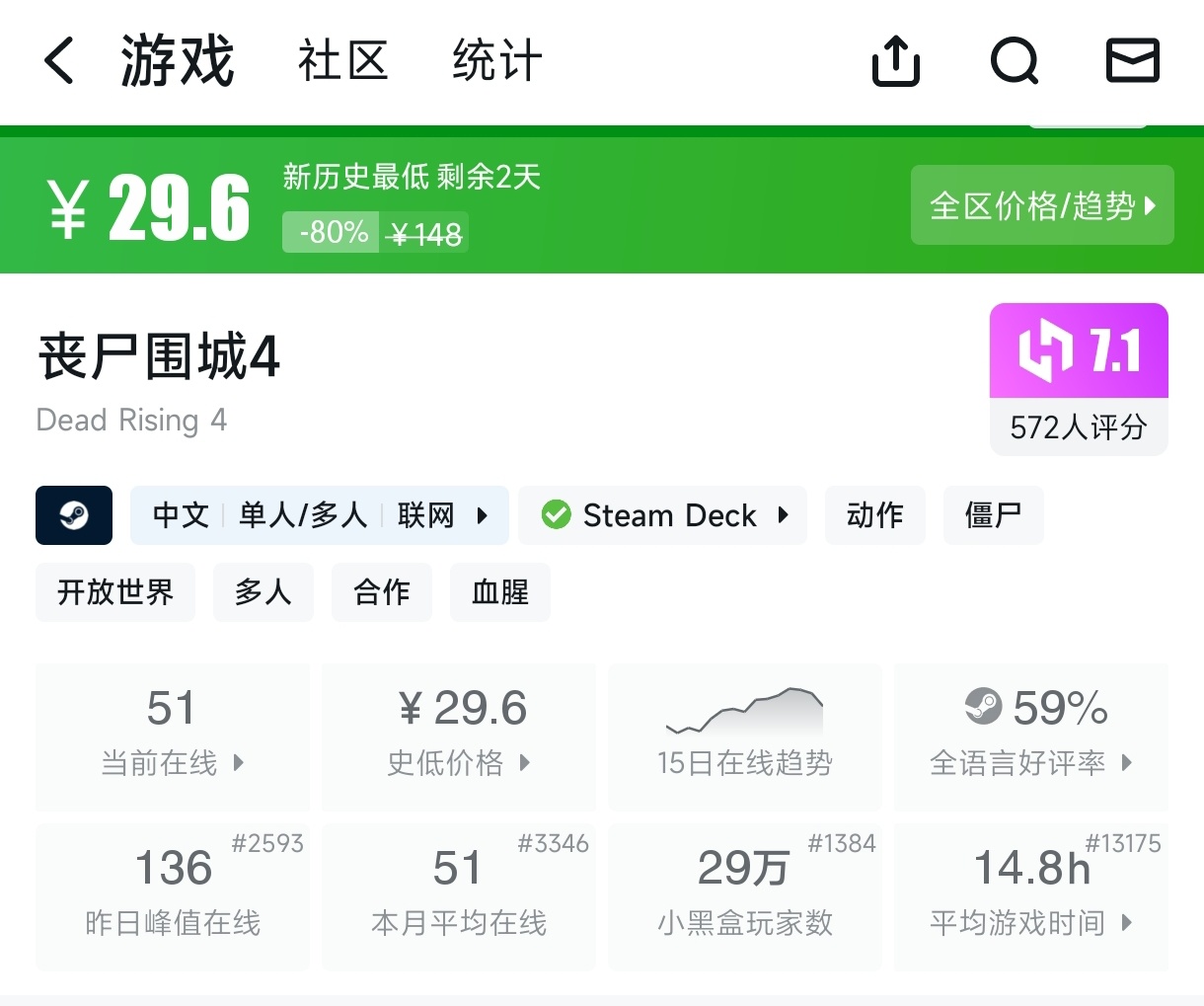Tap the back arrow icon
Image resolution: width=1204 pixels, height=1006 pixels.
(x=59, y=61)
